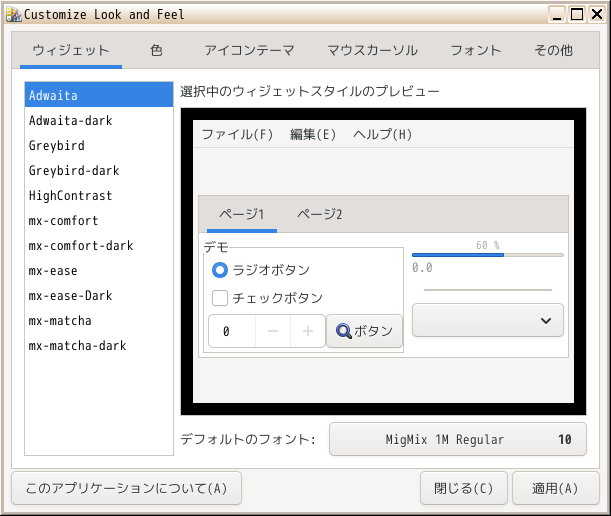Pick the mx-comfort-dark theme
The image size is (611, 516).
[99, 246]
